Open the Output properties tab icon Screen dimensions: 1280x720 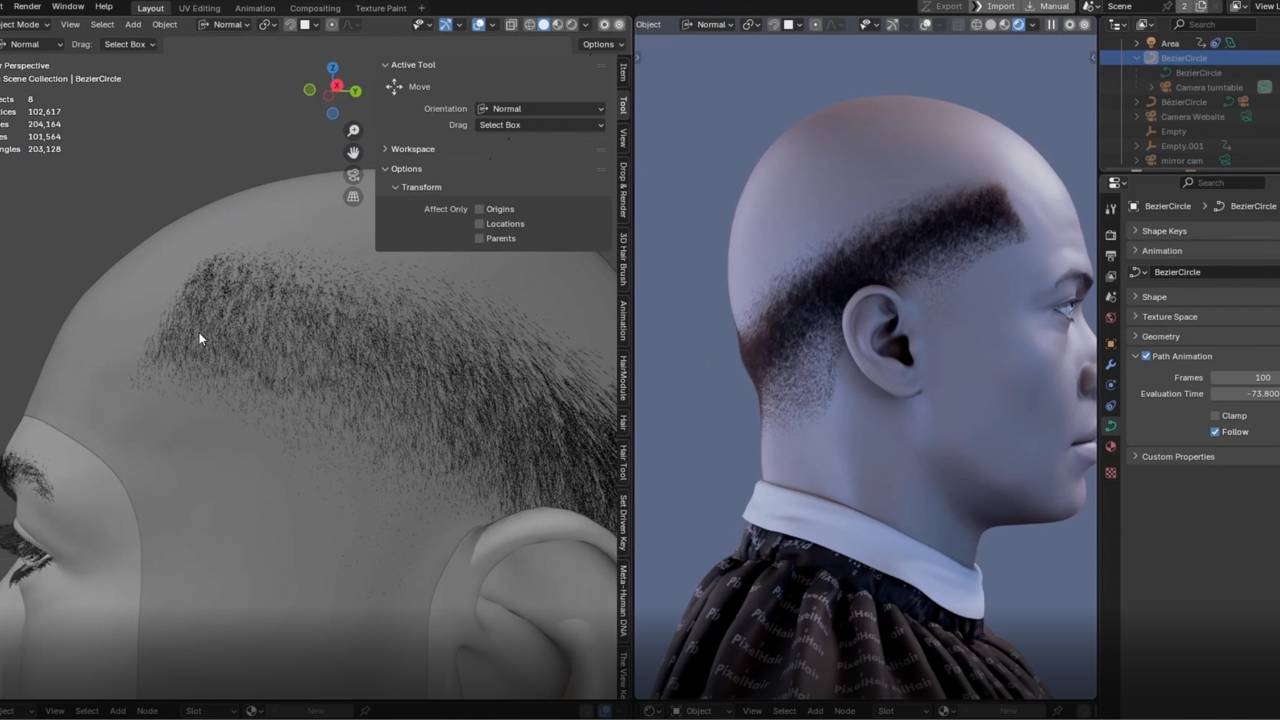tap(1111, 255)
